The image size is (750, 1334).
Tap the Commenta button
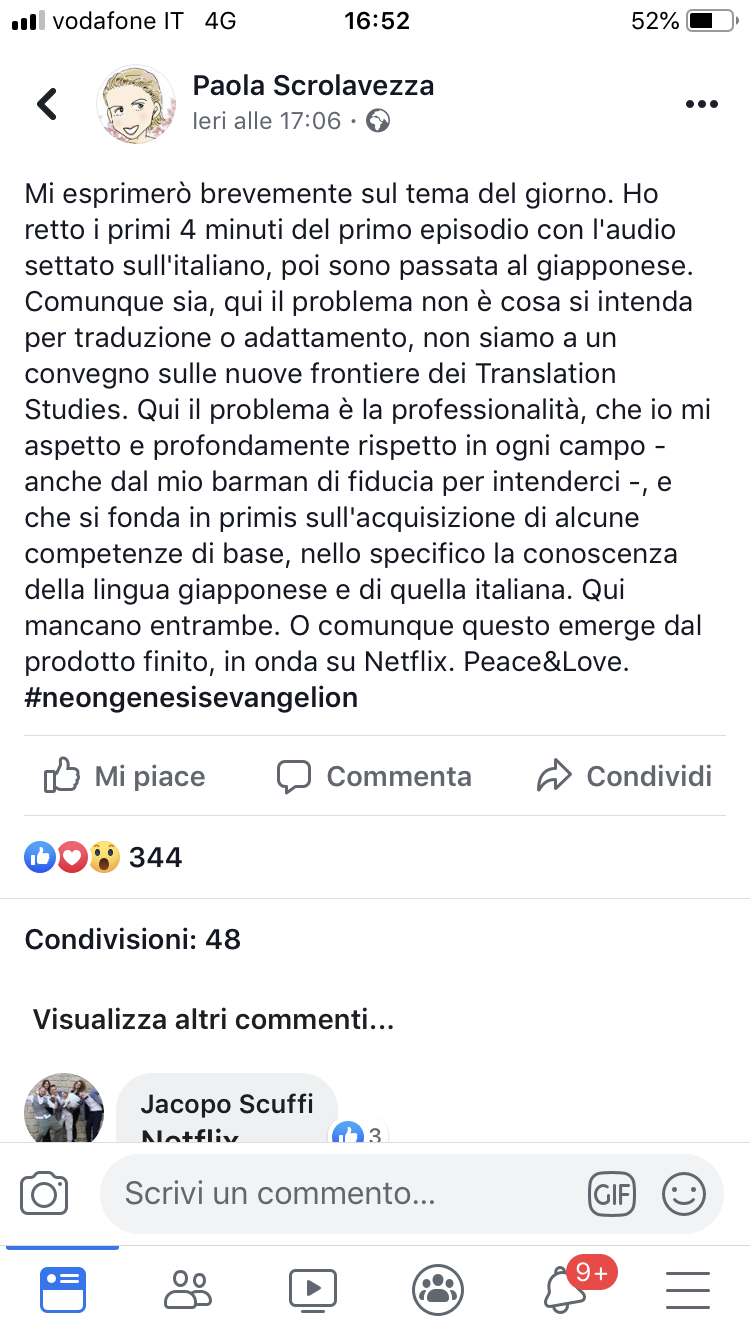pyautogui.click(x=374, y=776)
